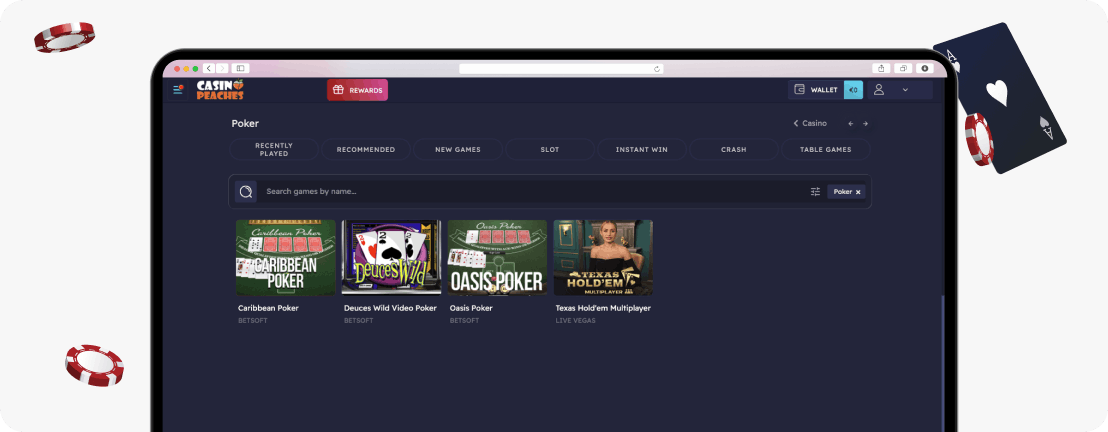This screenshot has height=432, width=1108.
Task: Select the Instant Win category tab
Action: tap(642, 149)
